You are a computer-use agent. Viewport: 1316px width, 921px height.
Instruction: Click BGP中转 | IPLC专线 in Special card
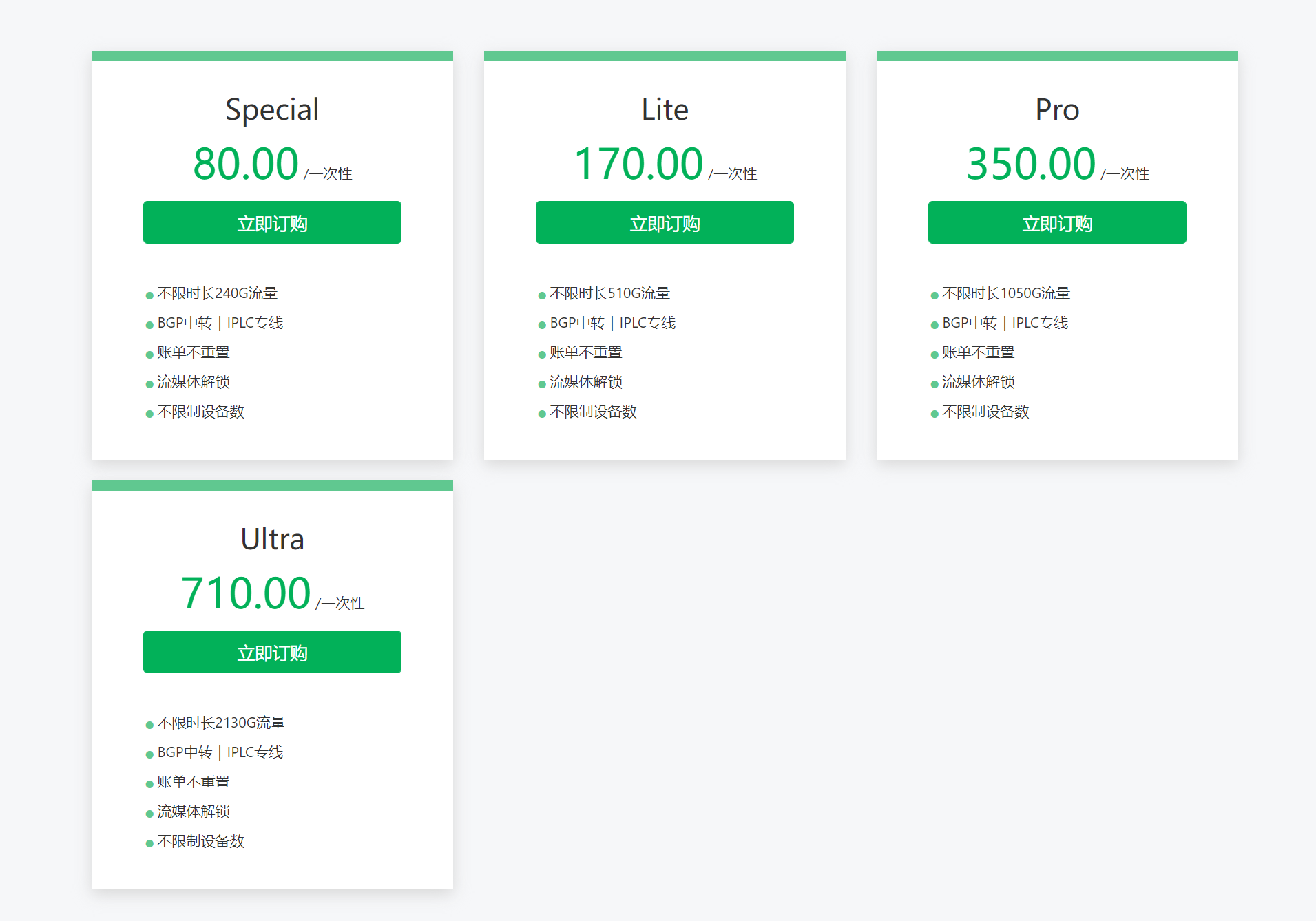[x=220, y=323]
